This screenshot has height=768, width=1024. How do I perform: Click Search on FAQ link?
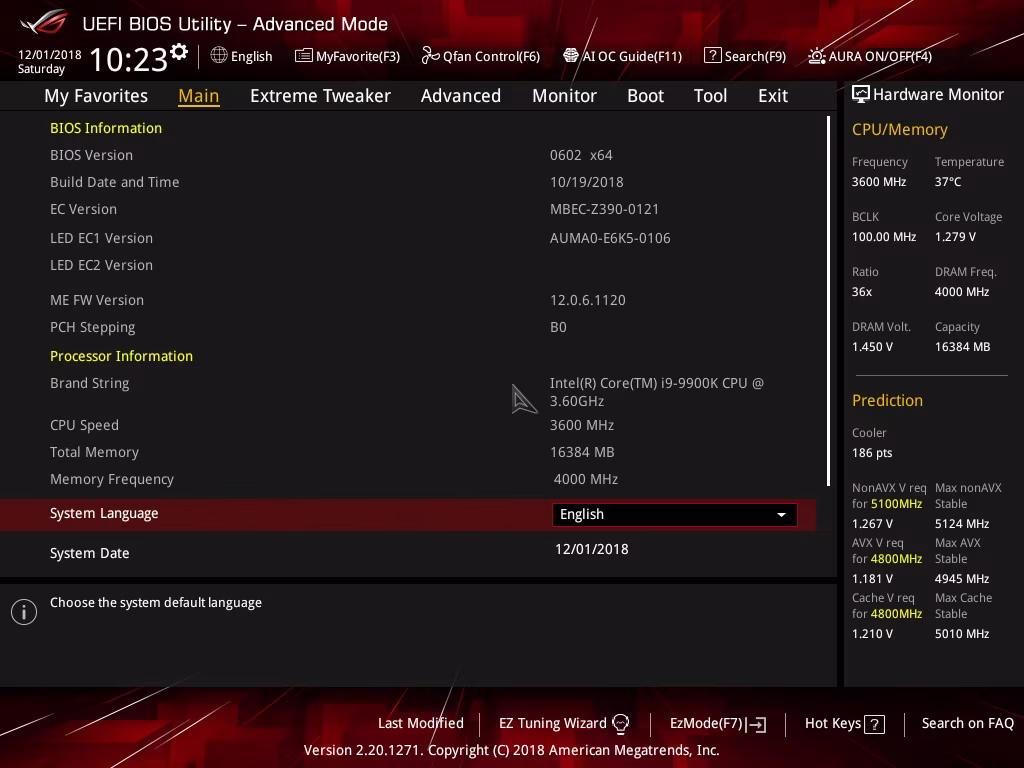pyautogui.click(x=967, y=724)
